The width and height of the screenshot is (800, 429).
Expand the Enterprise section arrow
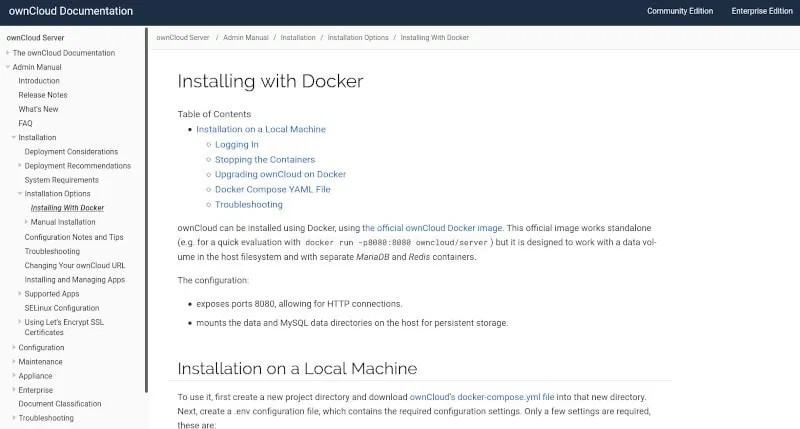(x=14, y=389)
